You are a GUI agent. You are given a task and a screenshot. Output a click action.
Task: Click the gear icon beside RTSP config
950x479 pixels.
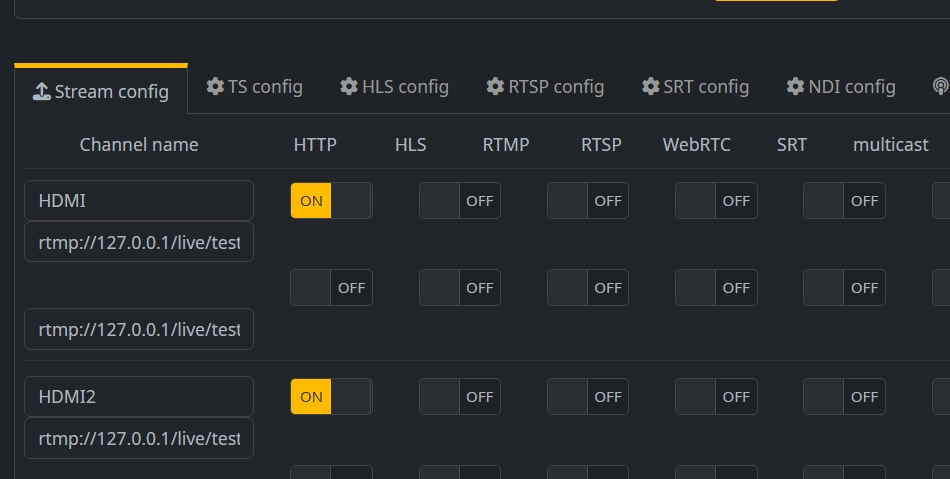(495, 87)
